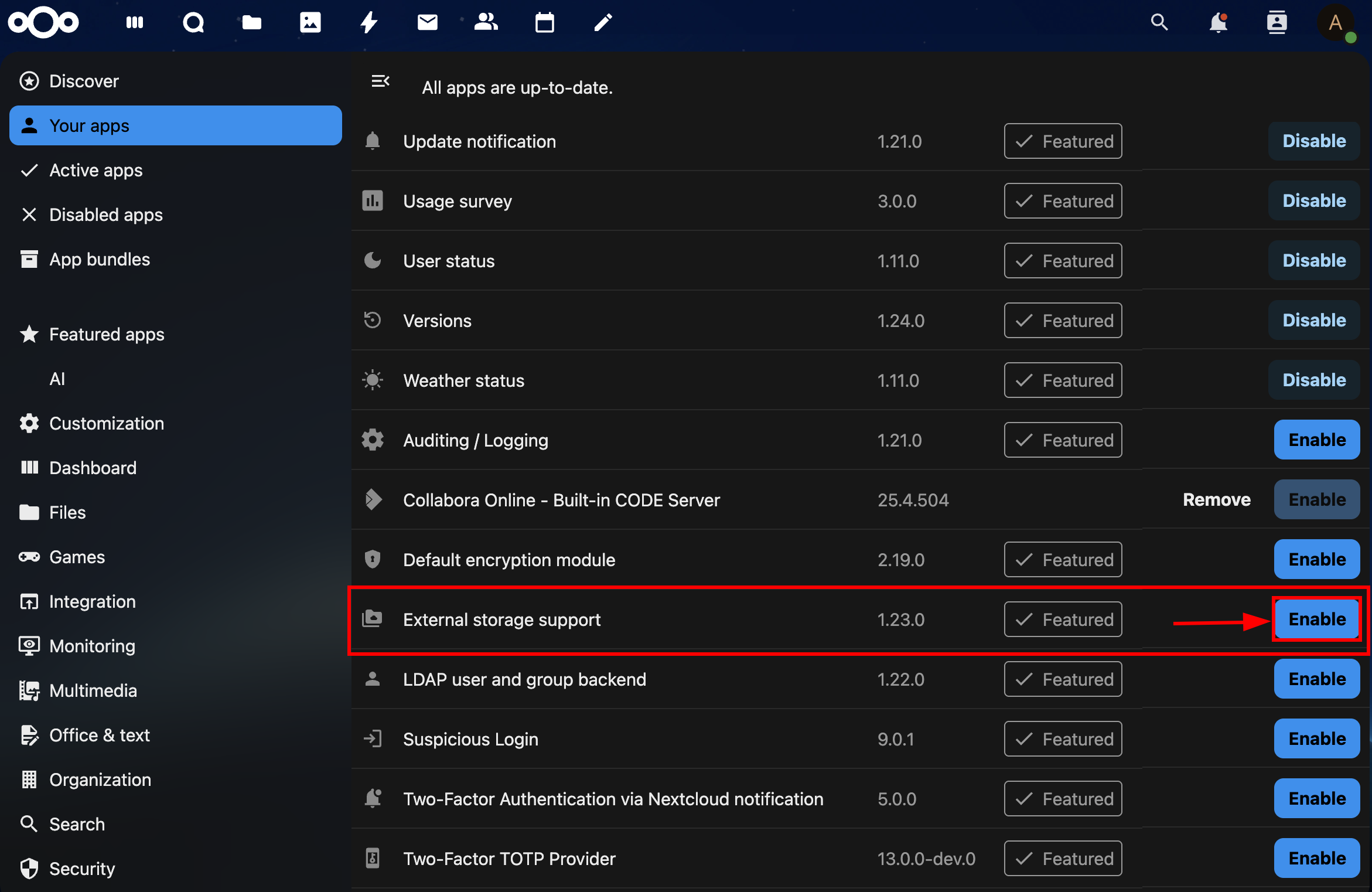
Task: Click the User status moon icon
Action: [x=373, y=261]
